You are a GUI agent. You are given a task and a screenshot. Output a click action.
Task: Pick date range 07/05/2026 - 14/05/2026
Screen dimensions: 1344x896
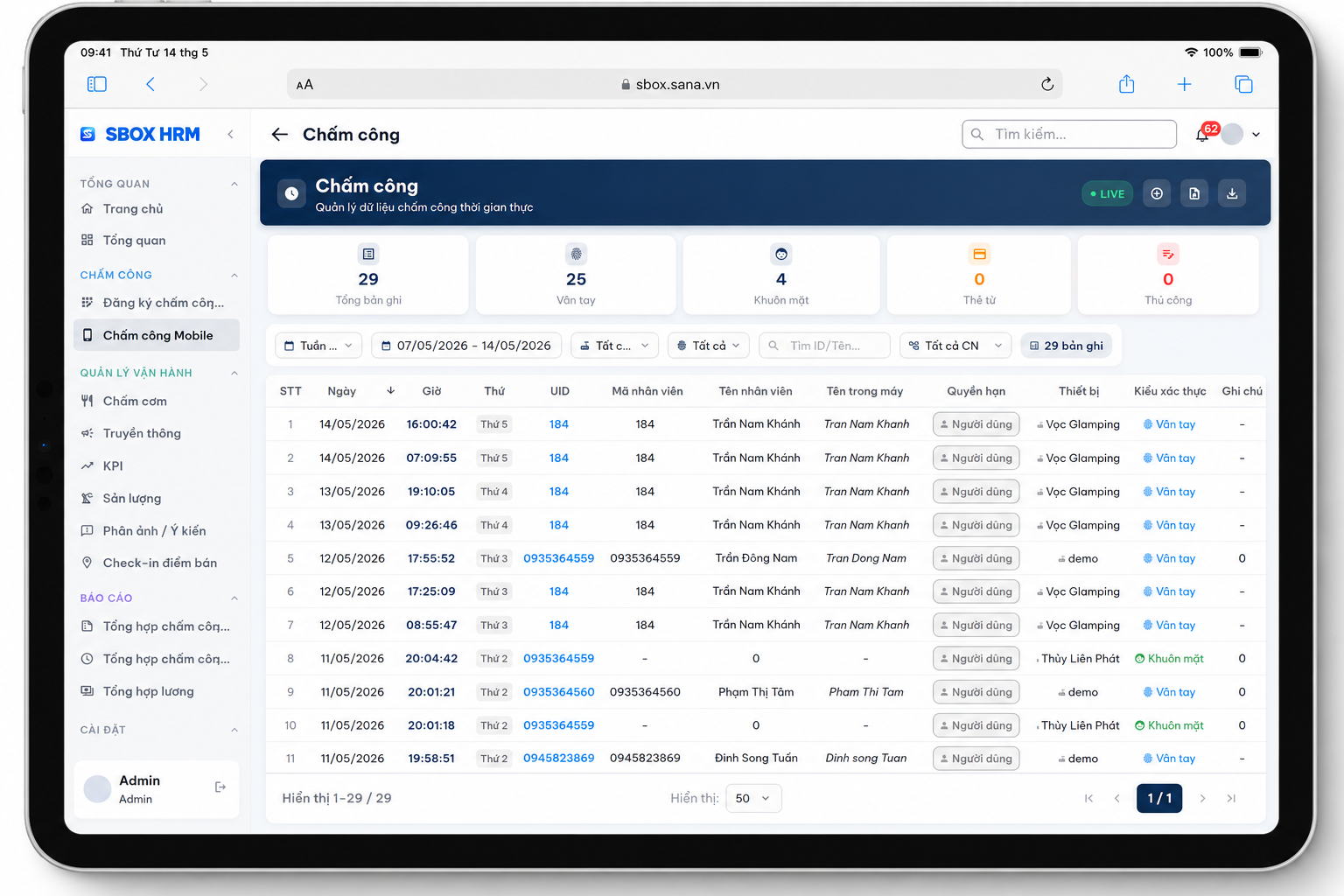[x=466, y=346]
